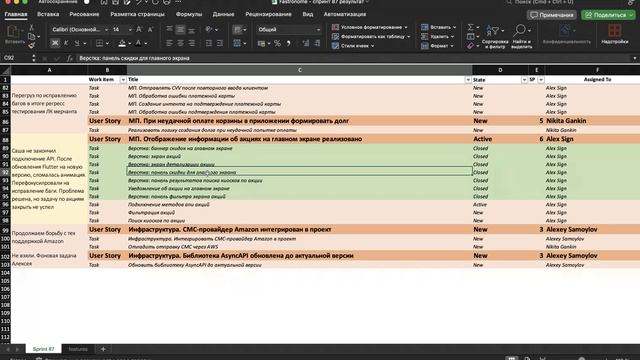Click Форматировать как таблицу
Image resolution: width=640 pixels, height=360 pixels.
(x=371, y=36)
